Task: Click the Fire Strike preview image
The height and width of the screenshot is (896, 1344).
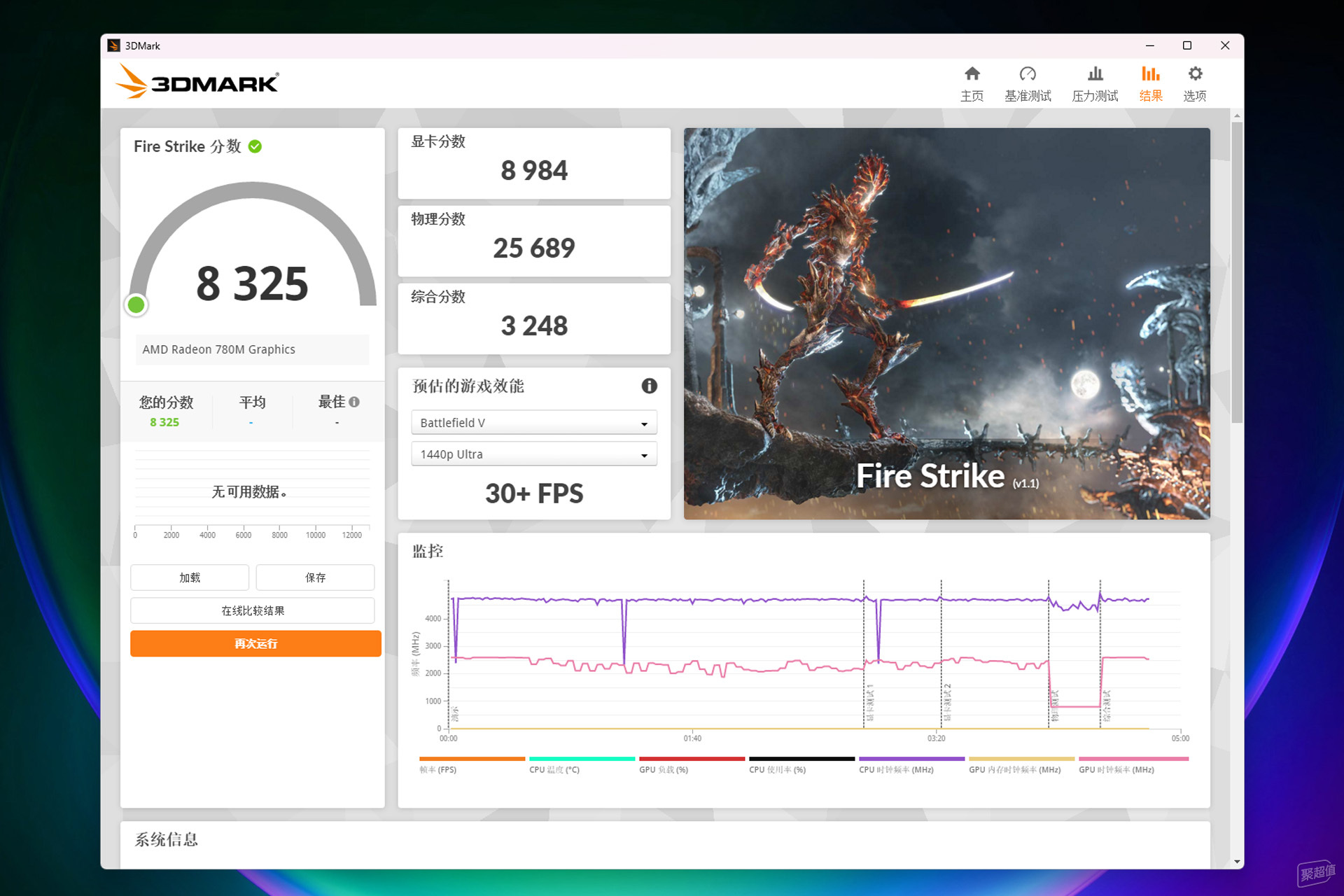Action: click(x=946, y=323)
